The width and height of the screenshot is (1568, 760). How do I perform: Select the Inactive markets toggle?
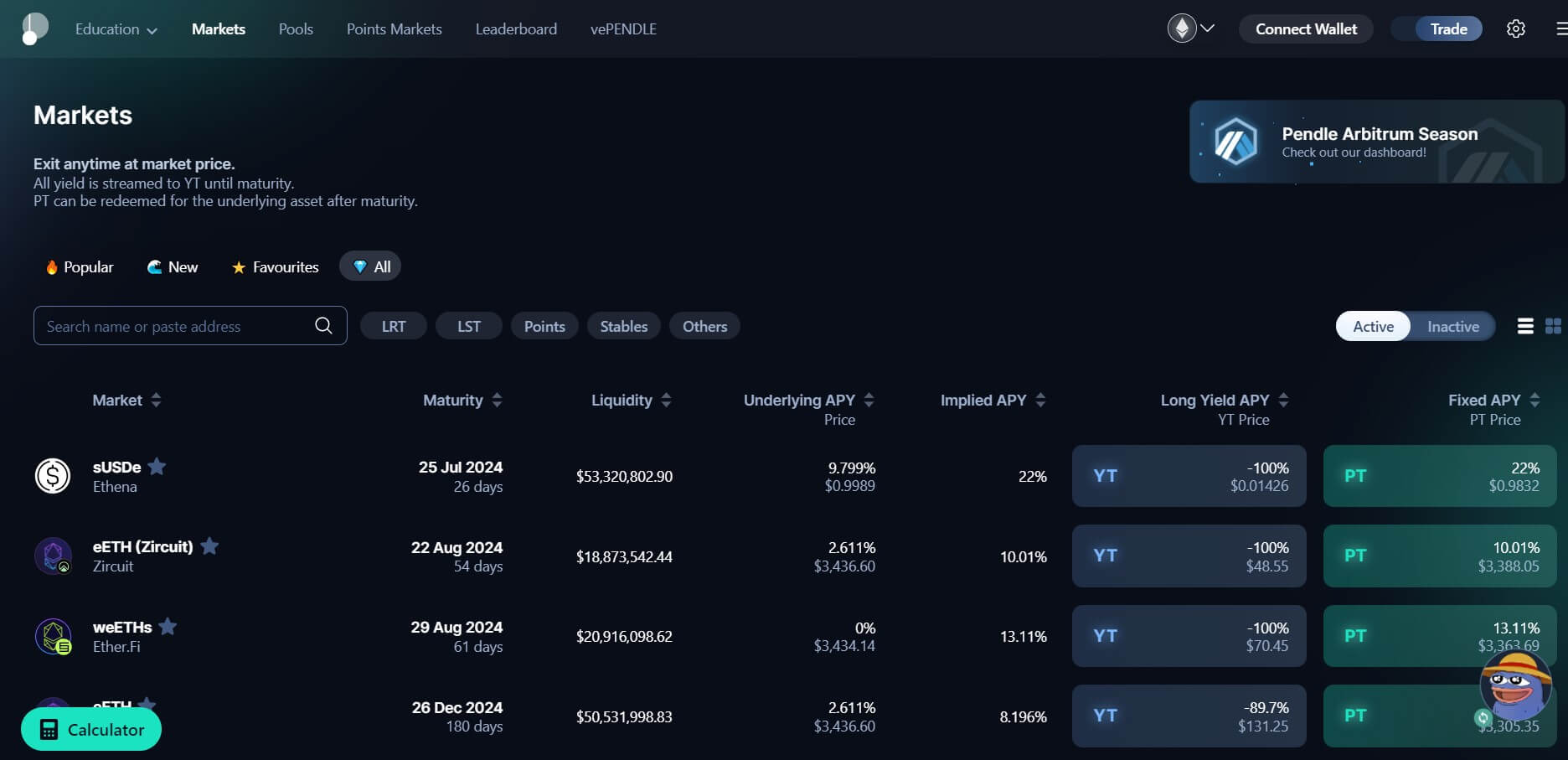pos(1453,326)
